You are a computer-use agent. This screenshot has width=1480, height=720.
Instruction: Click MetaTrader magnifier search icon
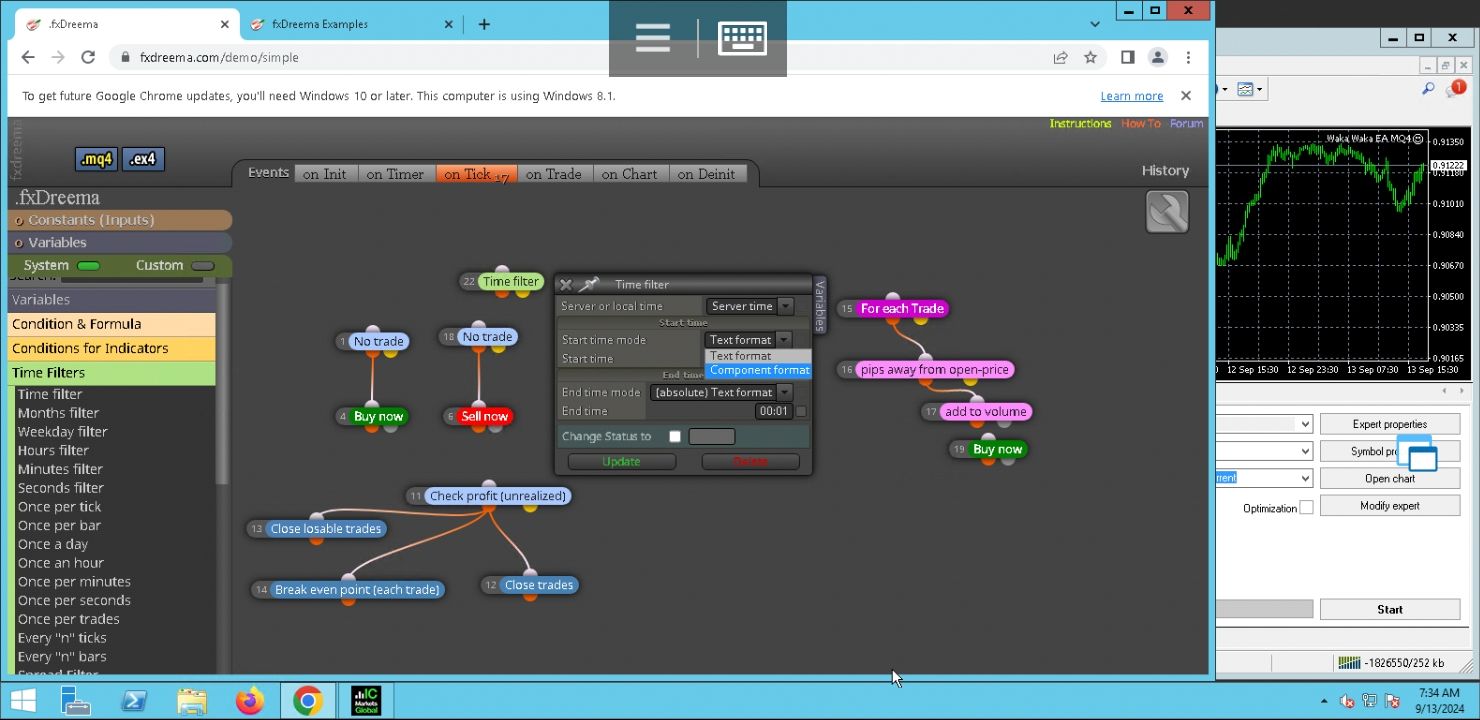click(1428, 89)
